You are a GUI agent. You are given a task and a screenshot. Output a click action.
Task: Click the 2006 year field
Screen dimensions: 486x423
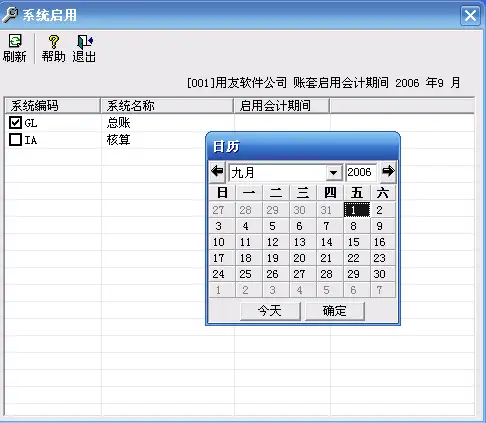point(361,172)
